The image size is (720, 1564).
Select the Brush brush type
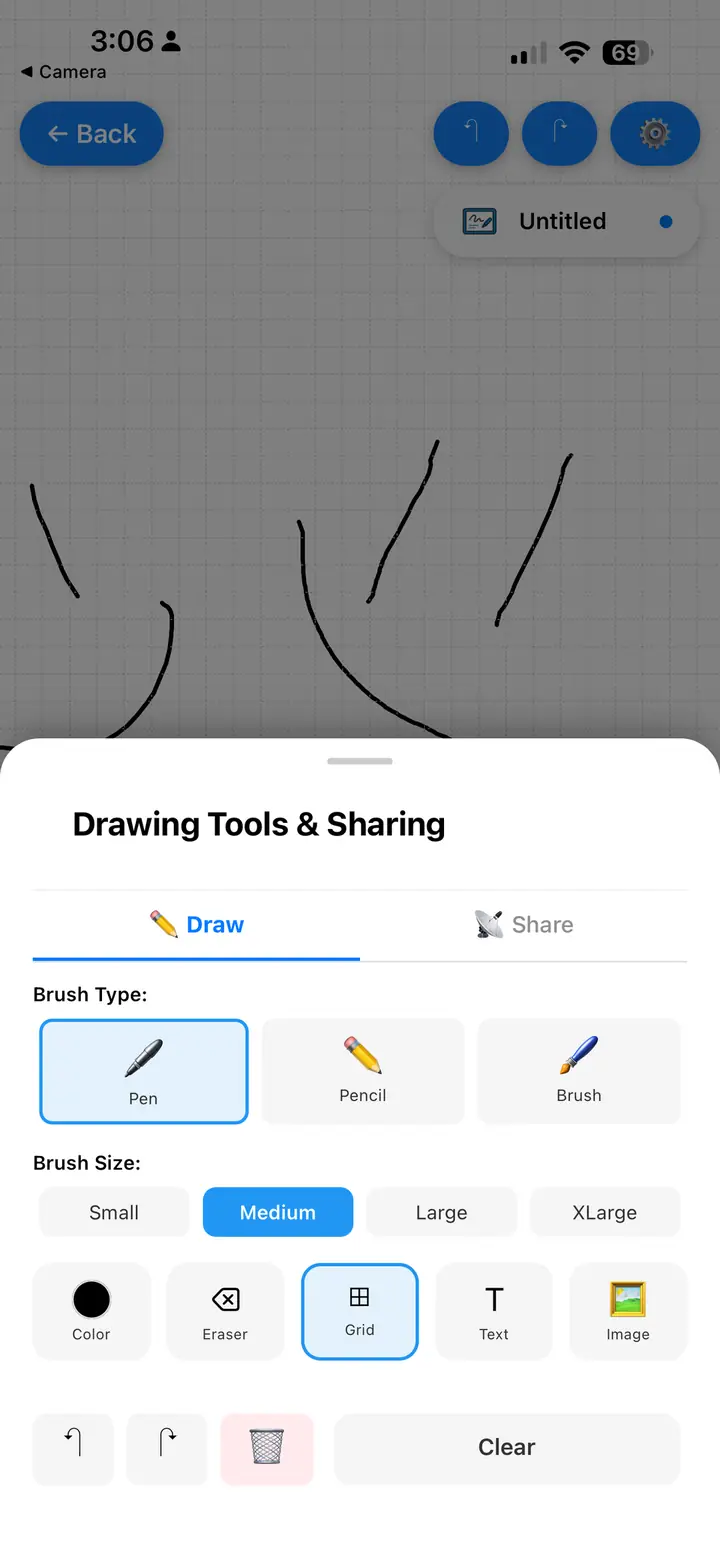pyautogui.click(x=579, y=1071)
